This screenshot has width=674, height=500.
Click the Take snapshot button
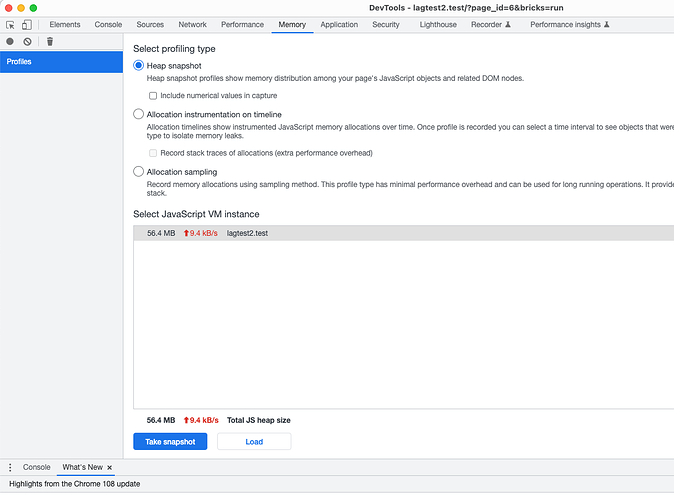(170, 441)
